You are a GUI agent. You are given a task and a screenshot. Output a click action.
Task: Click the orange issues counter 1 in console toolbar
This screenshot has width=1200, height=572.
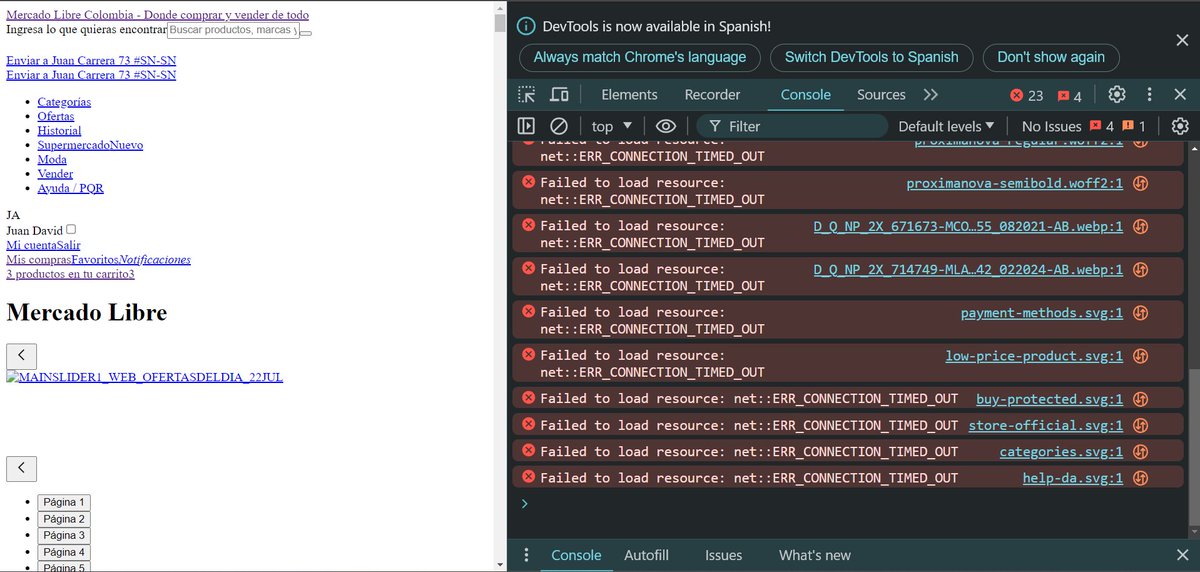click(x=1134, y=126)
